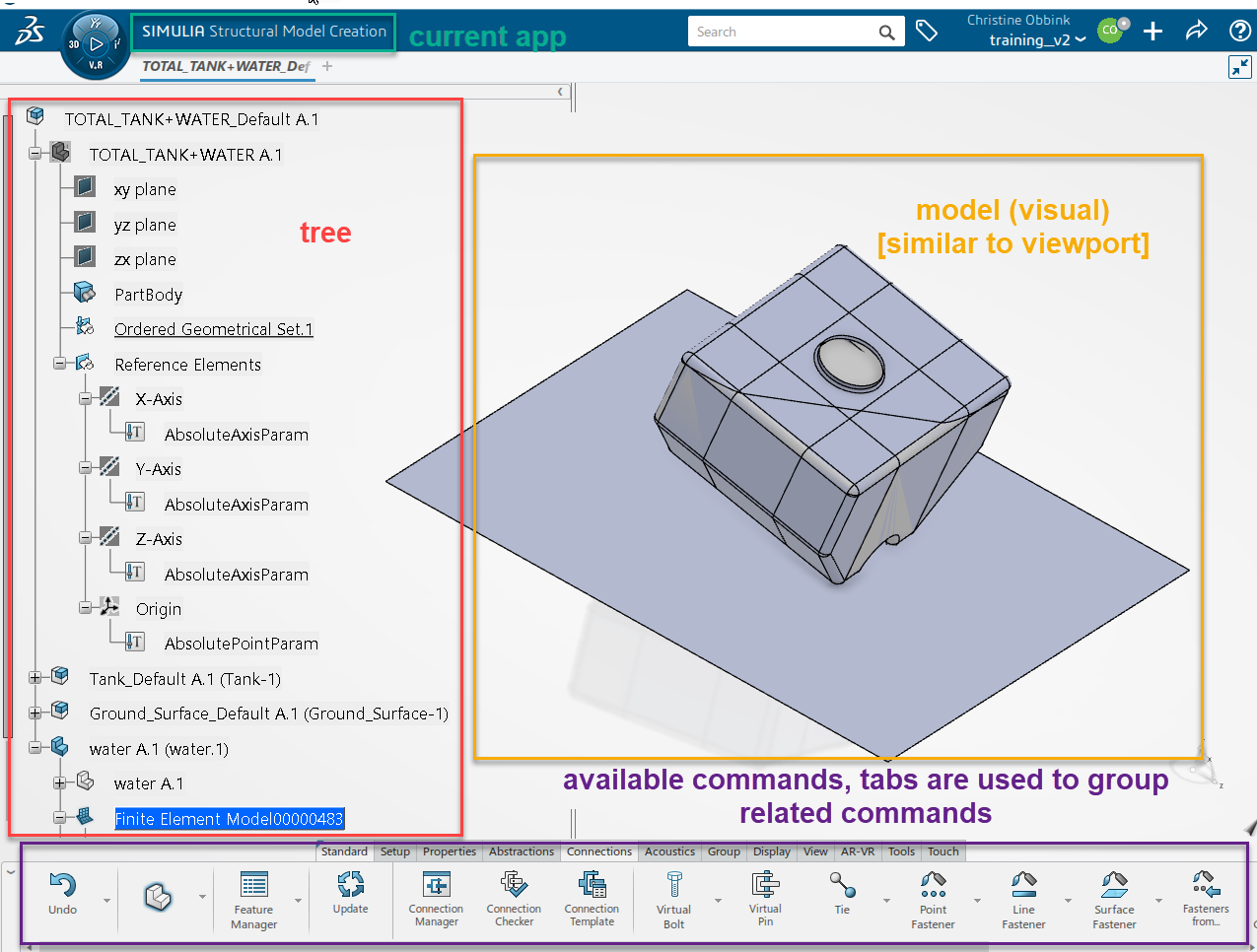Open dropdown arrow next to Virtual Bolt
Image resolution: width=1257 pixels, height=952 pixels.
click(x=718, y=900)
